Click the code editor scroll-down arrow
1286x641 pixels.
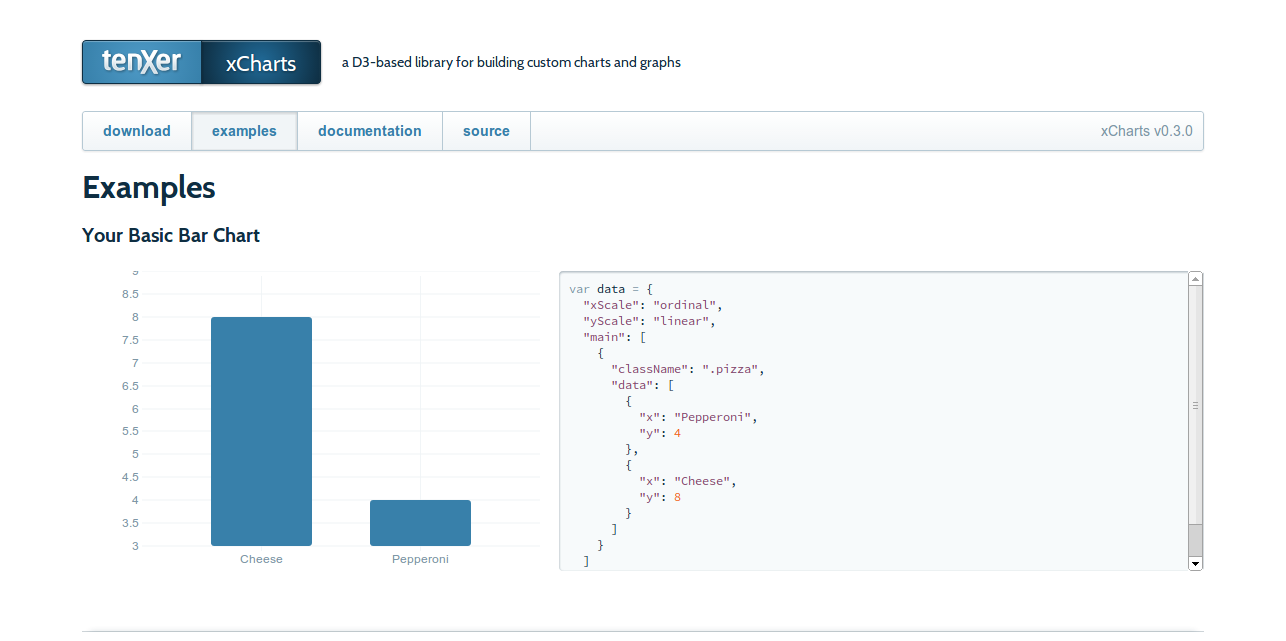[1195, 564]
